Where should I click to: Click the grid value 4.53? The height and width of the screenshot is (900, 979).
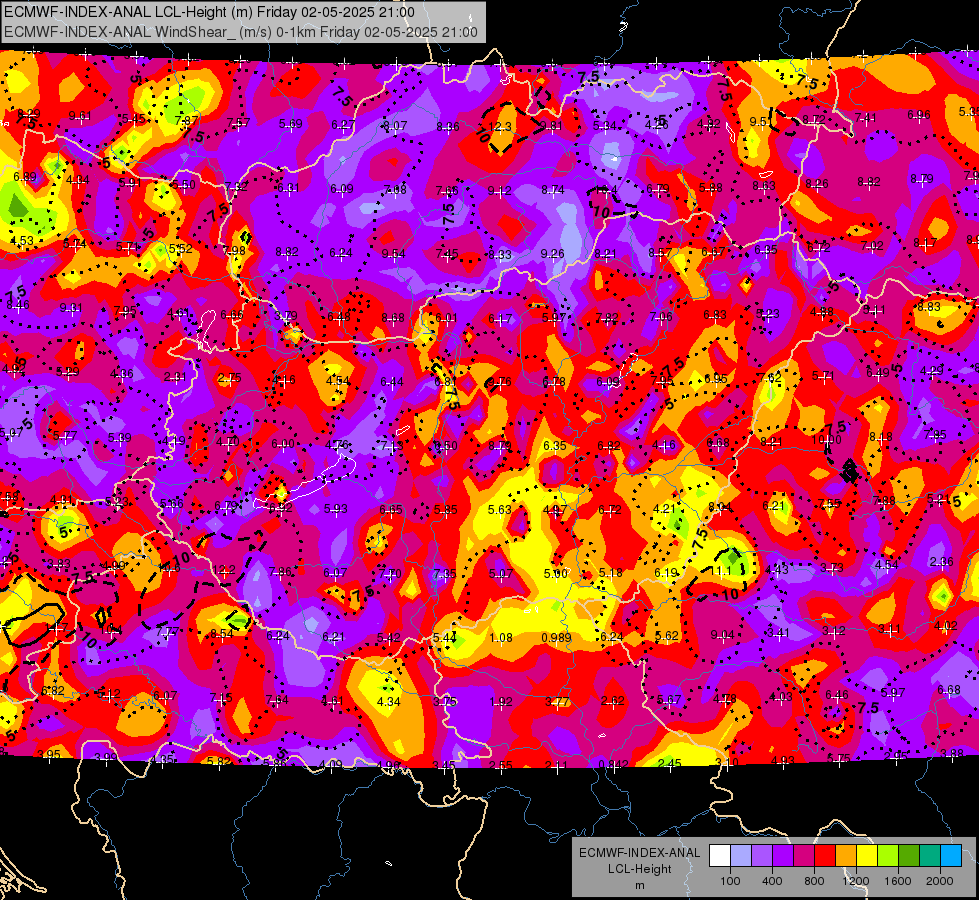[x=22, y=240]
